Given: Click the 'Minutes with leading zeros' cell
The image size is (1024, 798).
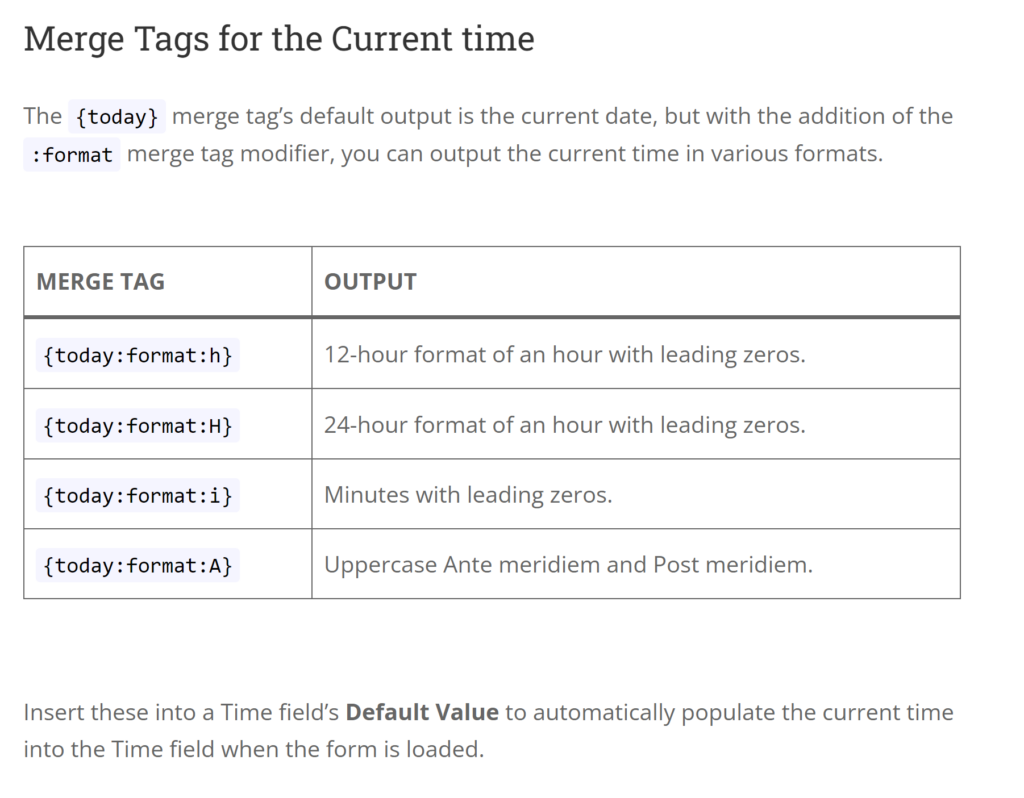Looking at the screenshot, I should (467, 495).
